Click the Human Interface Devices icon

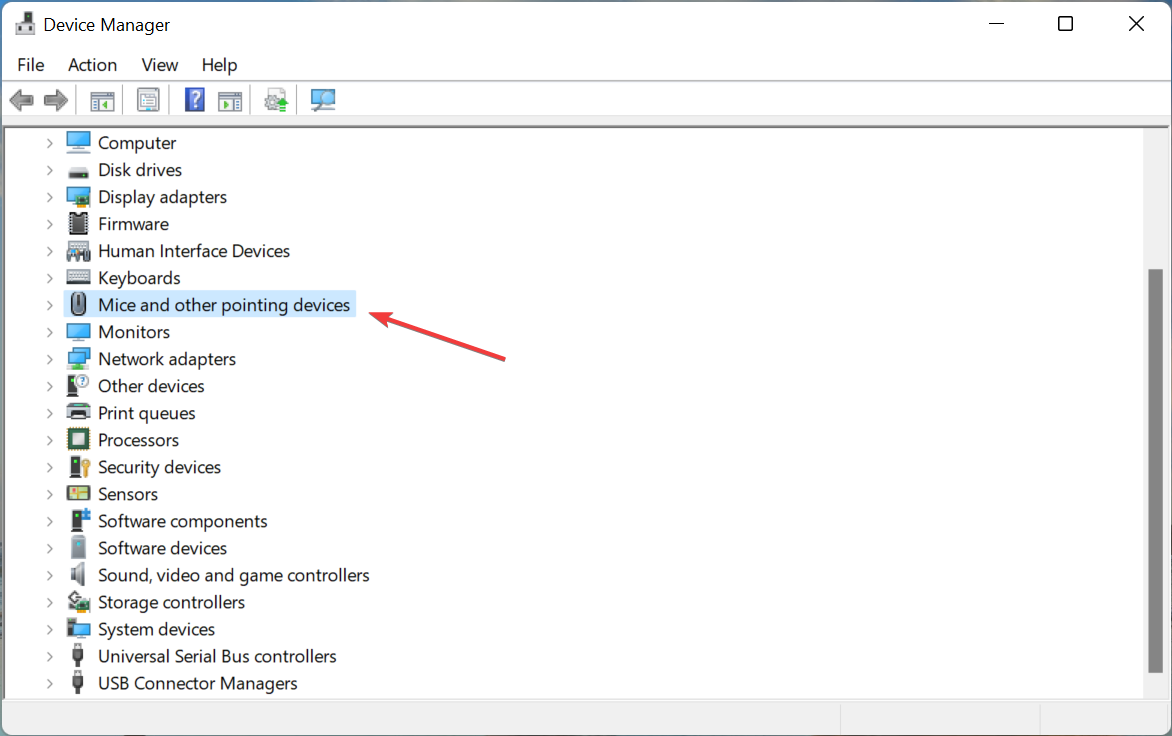pyautogui.click(x=78, y=251)
